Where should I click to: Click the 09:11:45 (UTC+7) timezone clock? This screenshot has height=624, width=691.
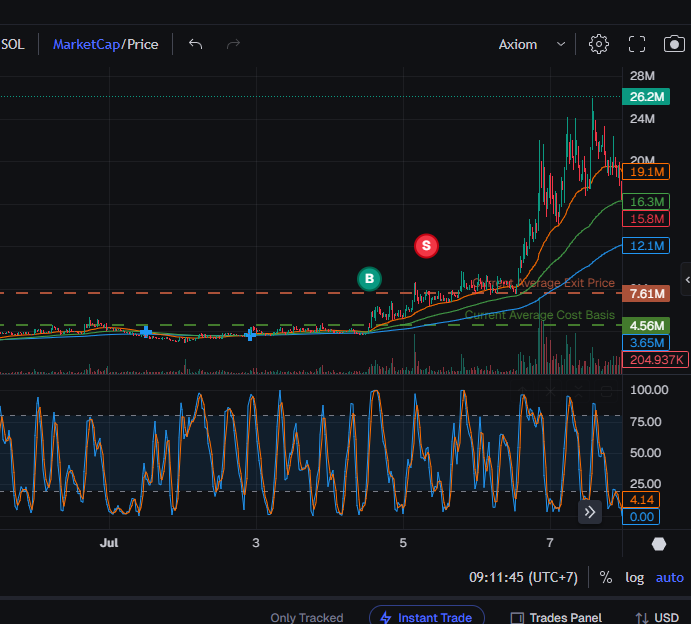(x=523, y=577)
